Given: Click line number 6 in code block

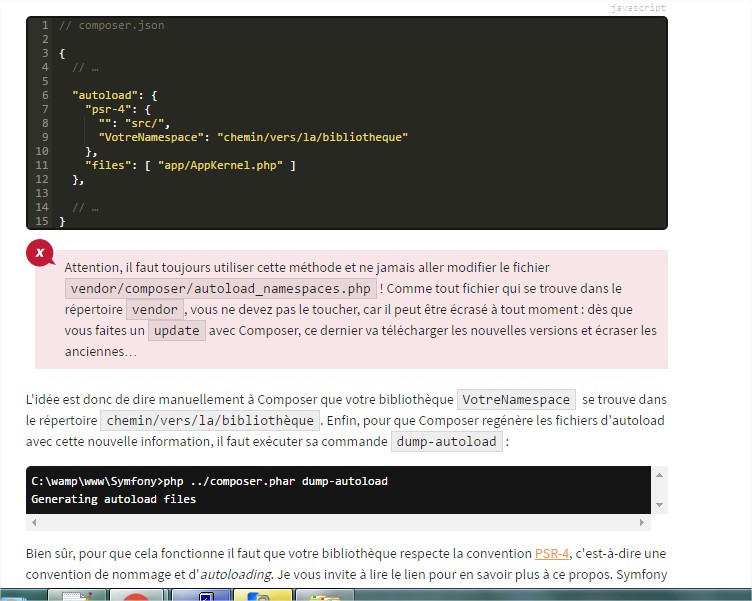Looking at the screenshot, I should (x=45, y=95).
